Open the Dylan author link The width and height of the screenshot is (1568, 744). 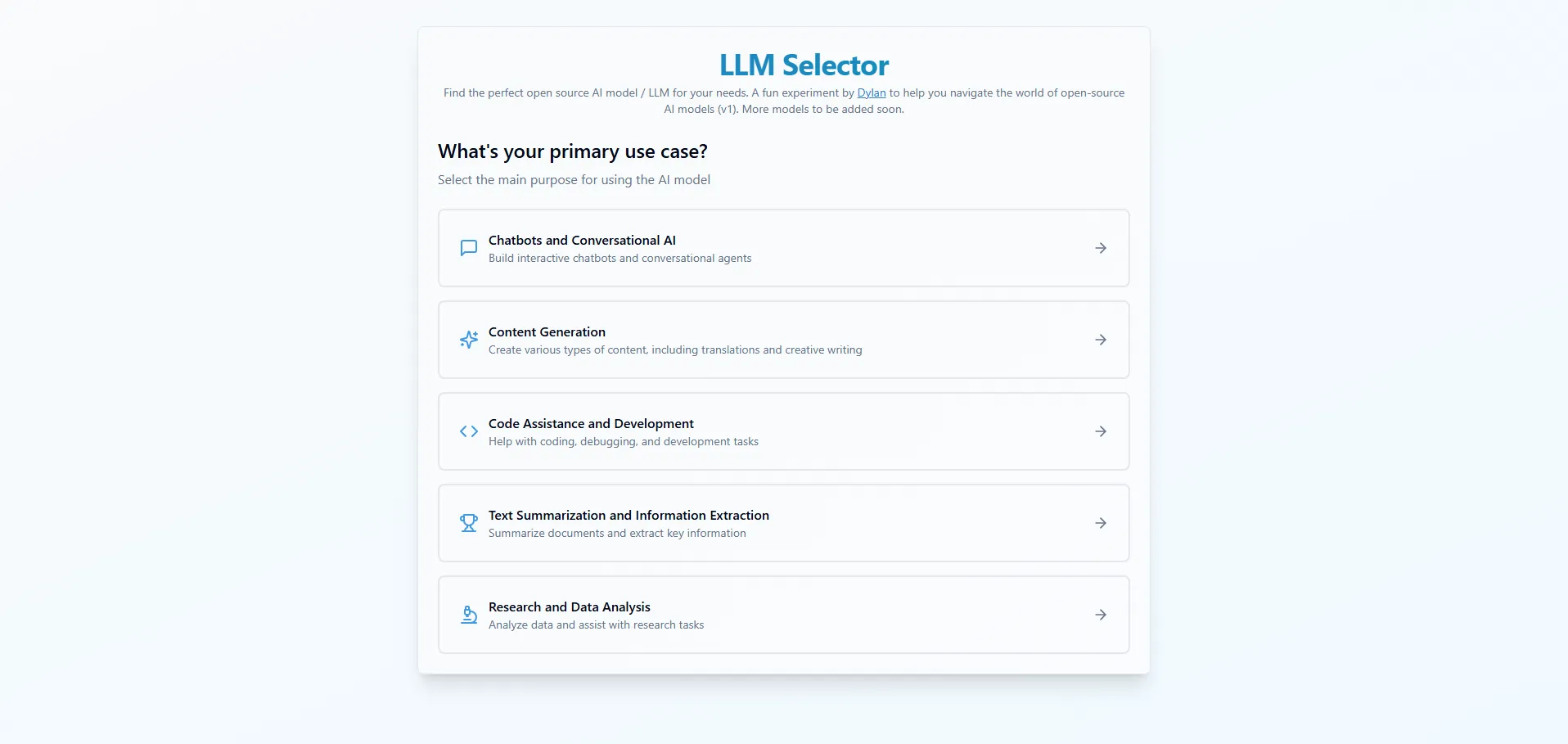871,93
